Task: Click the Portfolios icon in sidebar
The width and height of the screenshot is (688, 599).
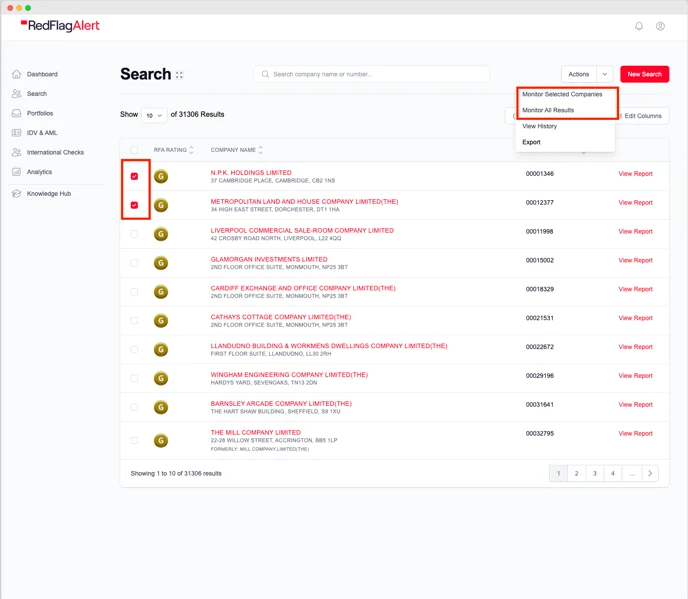Action: pyautogui.click(x=17, y=113)
